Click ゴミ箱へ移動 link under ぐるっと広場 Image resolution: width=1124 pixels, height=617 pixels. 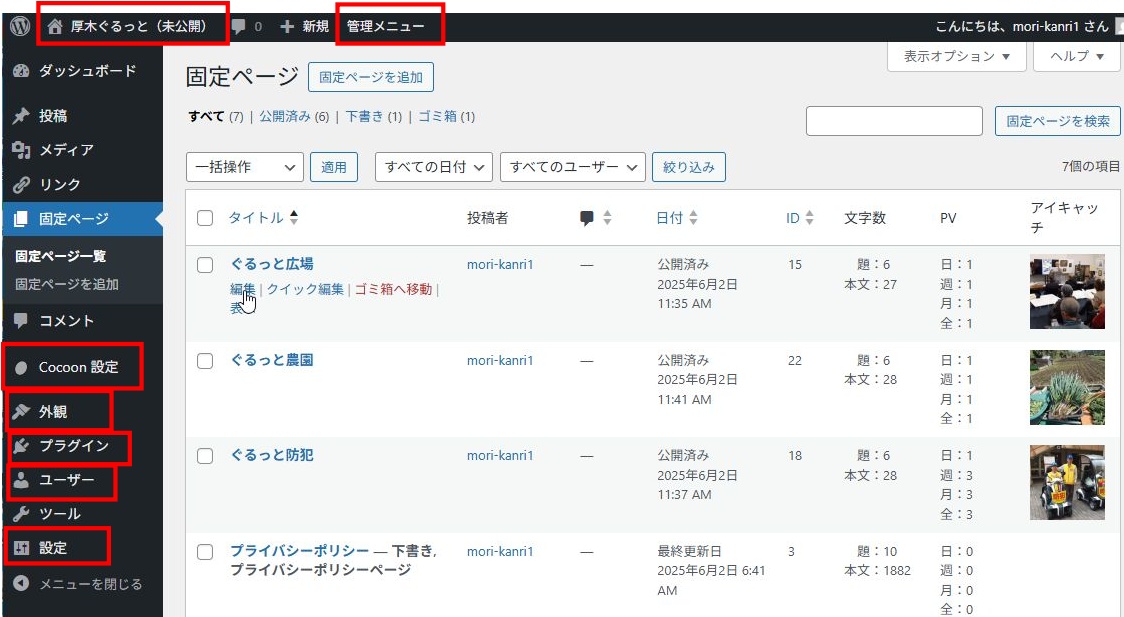tap(393, 289)
